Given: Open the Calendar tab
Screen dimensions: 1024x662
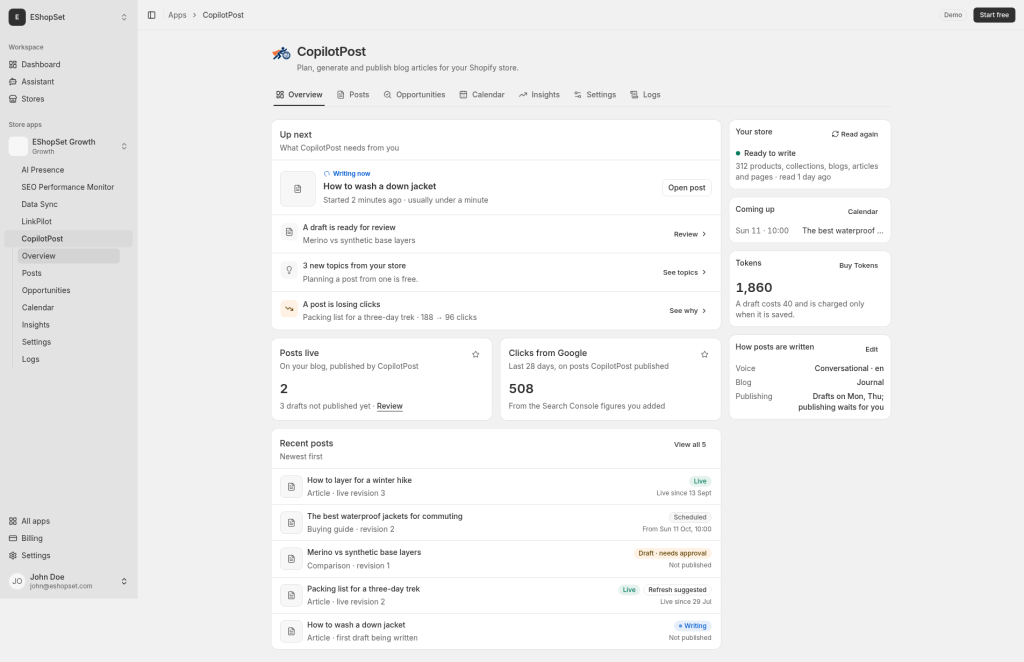Looking at the screenshot, I should pyautogui.click(x=482, y=95).
